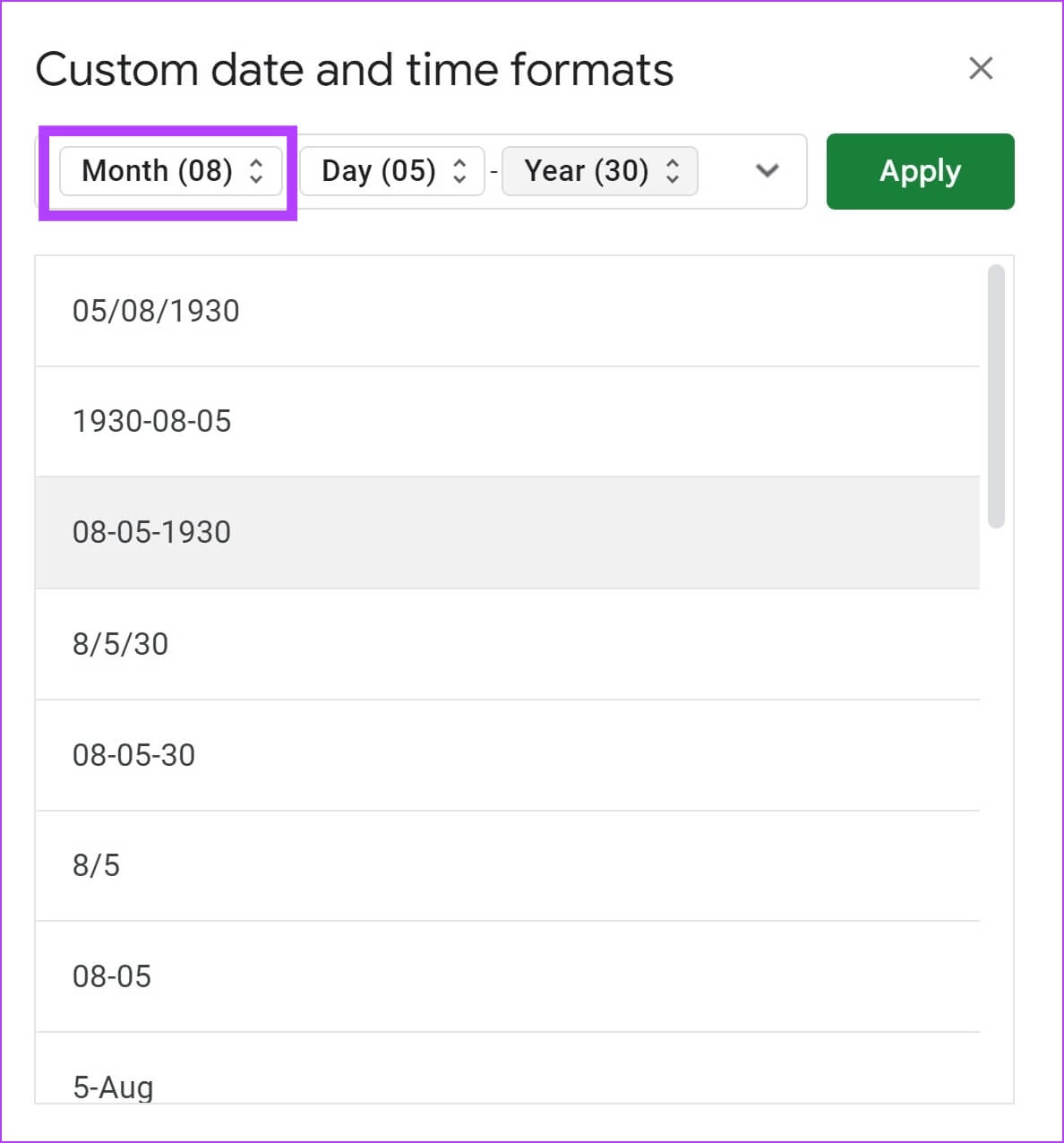Open the Day (05) token dropdown
Image resolution: width=1064 pixels, height=1143 pixels.
point(379,171)
